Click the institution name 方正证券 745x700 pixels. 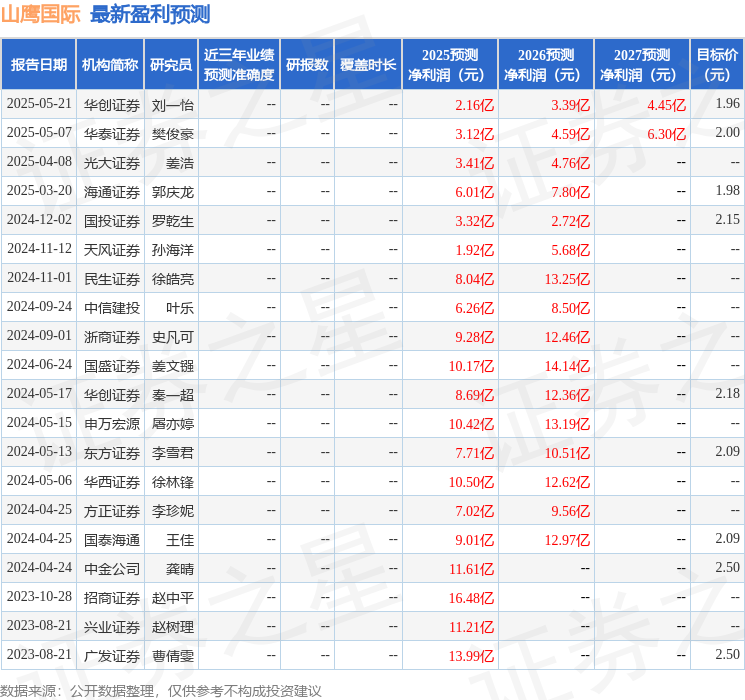pos(112,511)
